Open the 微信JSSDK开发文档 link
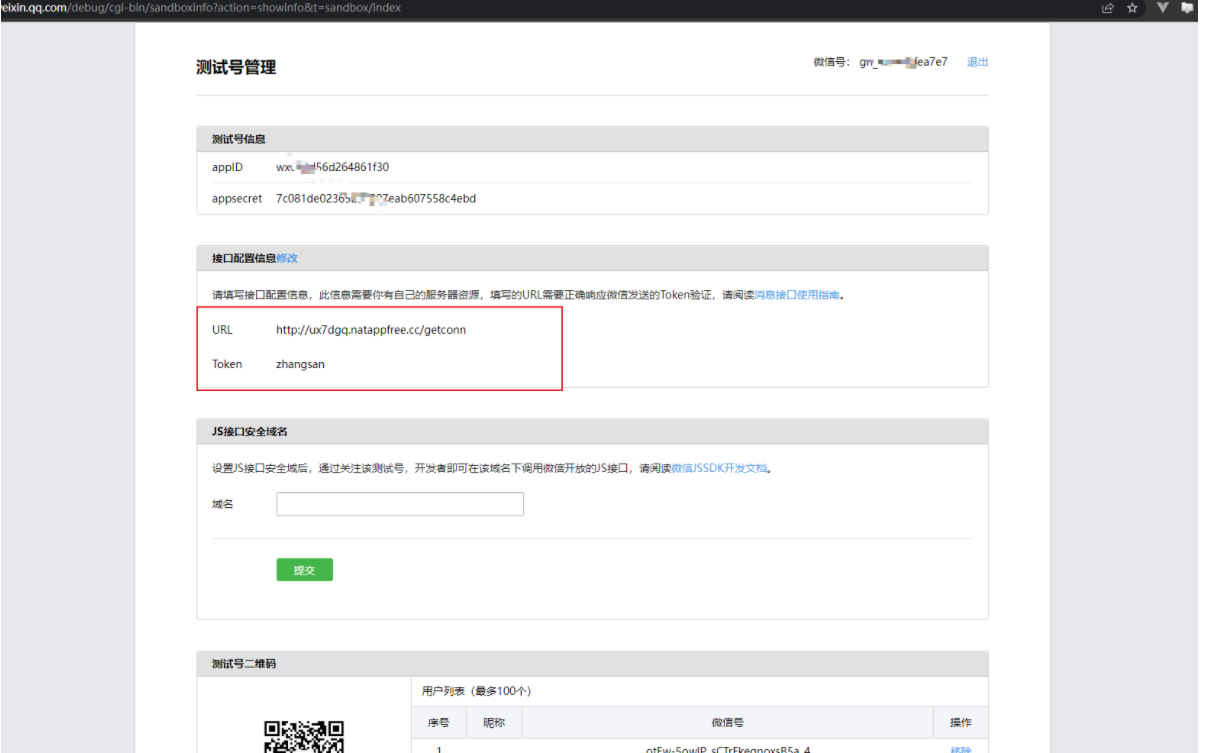 [718, 468]
